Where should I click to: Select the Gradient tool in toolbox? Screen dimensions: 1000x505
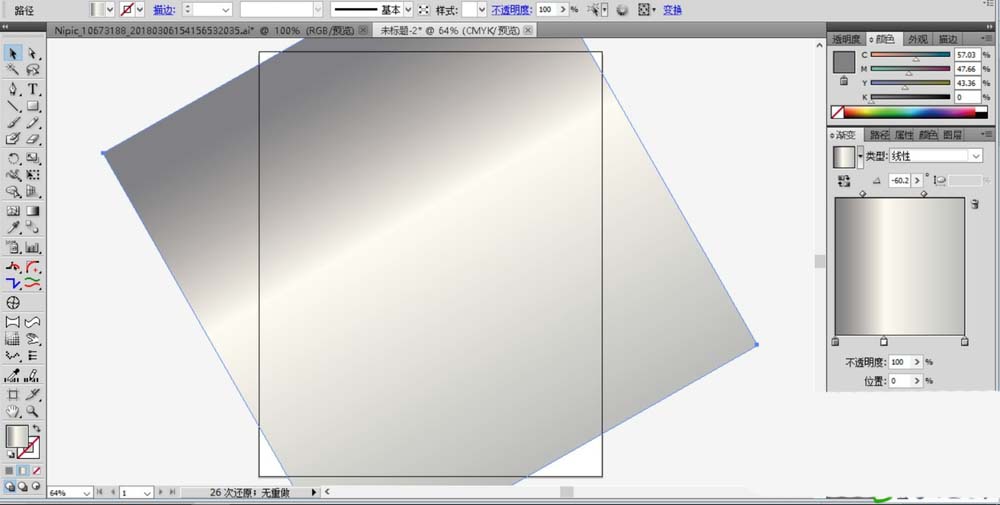click(33, 211)
